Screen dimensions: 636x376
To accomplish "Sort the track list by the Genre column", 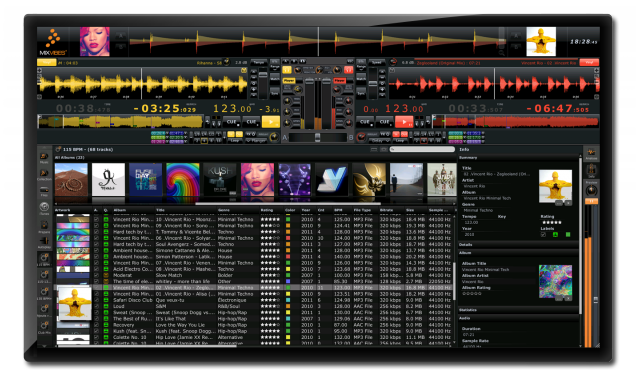I will pos(224,210).
